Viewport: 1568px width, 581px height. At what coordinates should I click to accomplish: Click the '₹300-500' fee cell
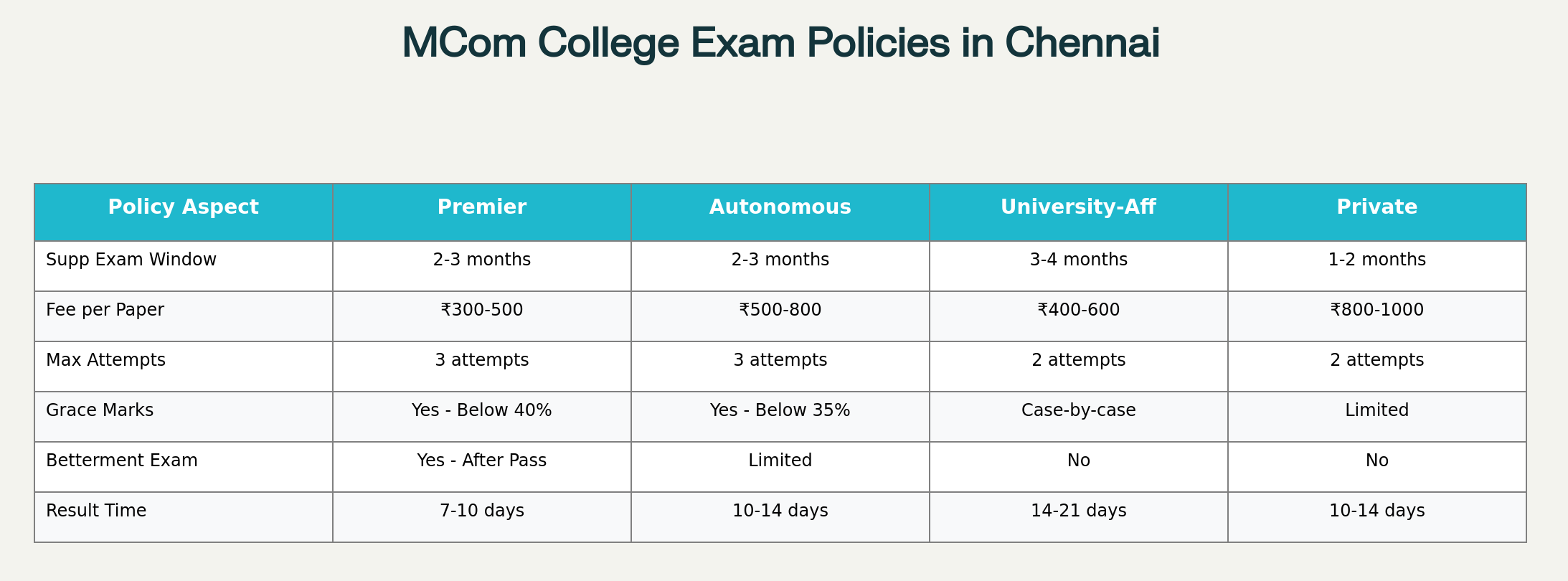tap(481, 310)
